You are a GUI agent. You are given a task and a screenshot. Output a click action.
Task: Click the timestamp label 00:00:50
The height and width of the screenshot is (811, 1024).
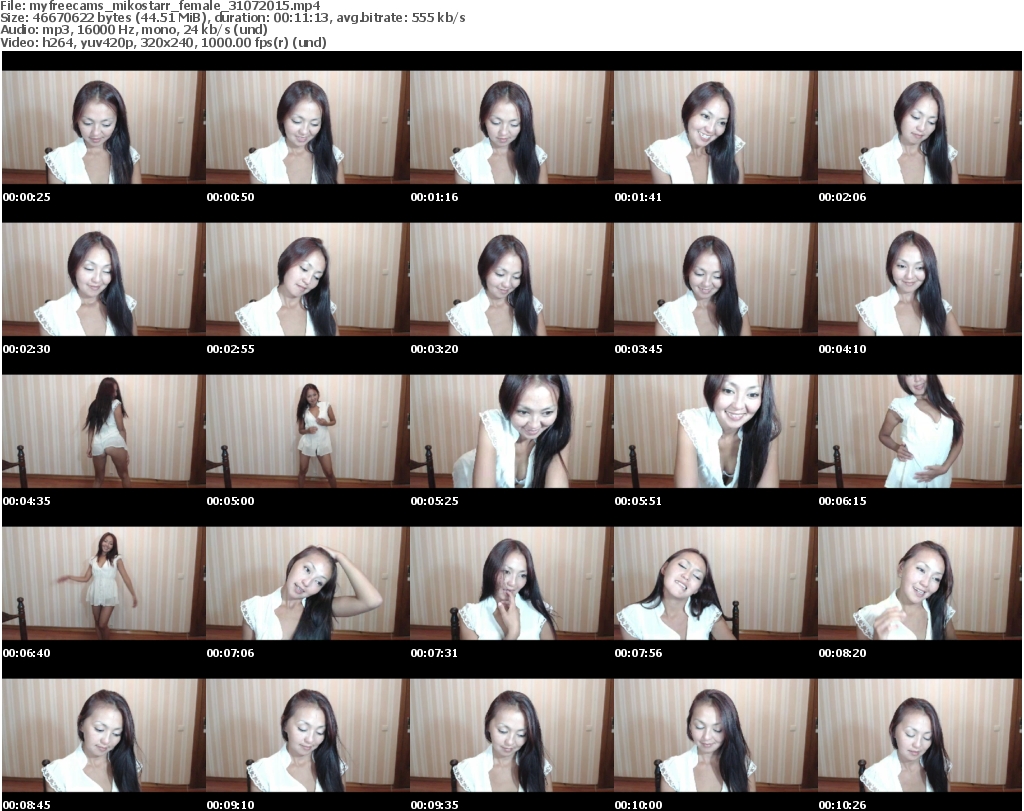tap(231, 197)
